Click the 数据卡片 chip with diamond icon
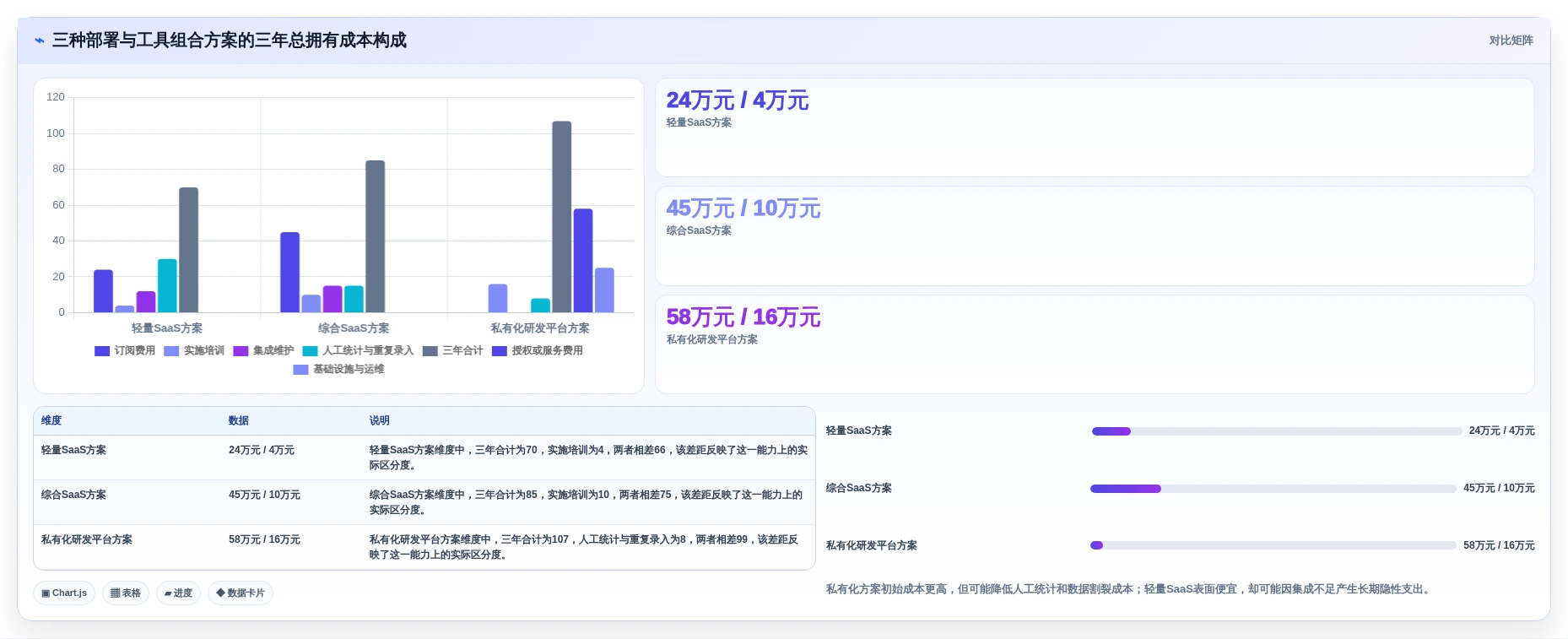 (x=241, y=593)
